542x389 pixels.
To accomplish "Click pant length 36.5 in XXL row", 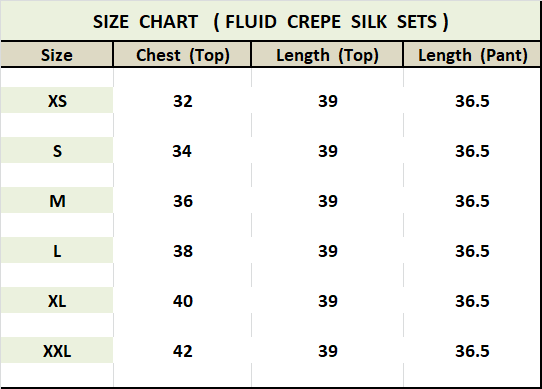I will point(472,351).
